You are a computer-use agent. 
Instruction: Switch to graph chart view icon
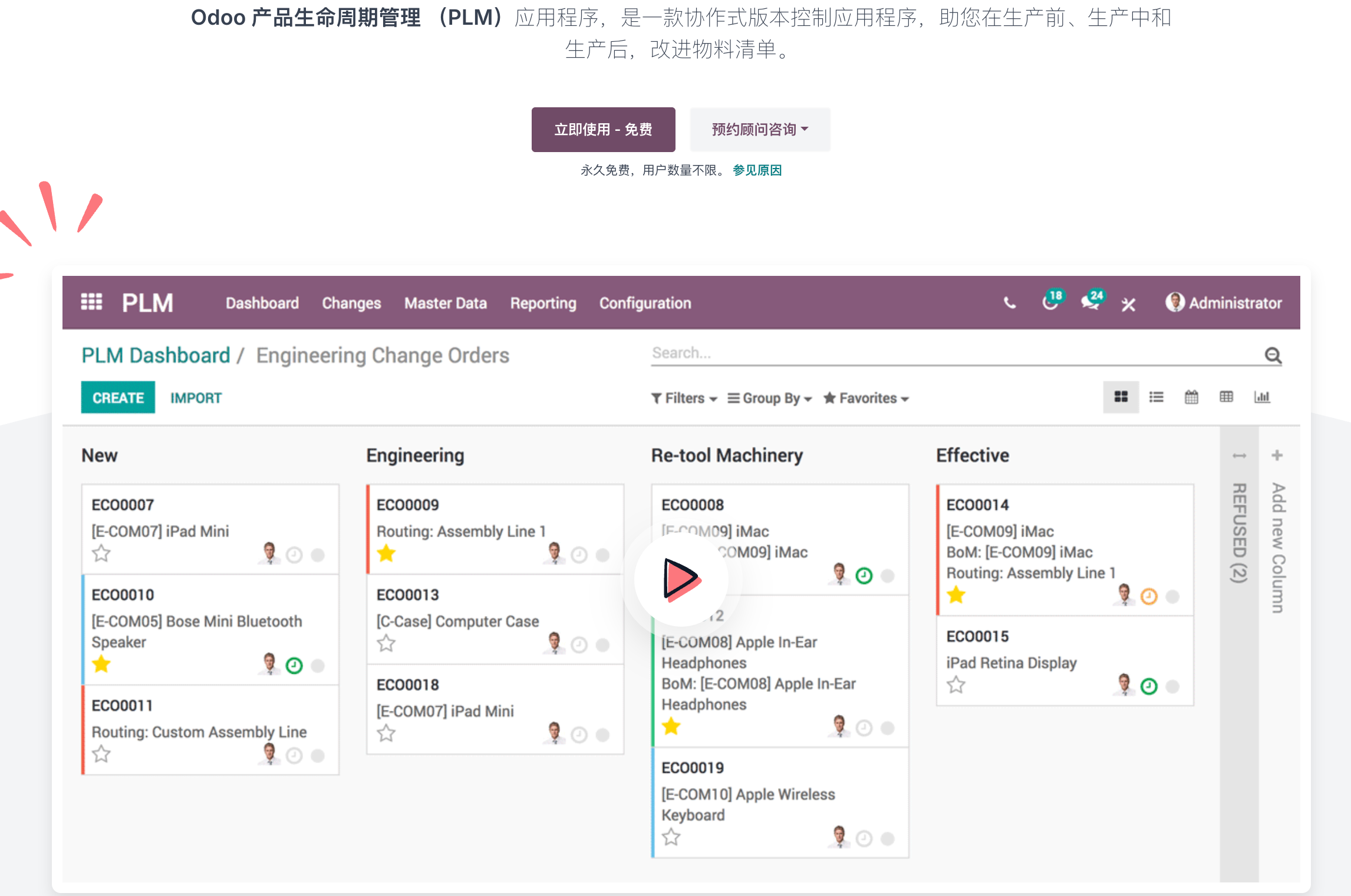[1262, 397]
